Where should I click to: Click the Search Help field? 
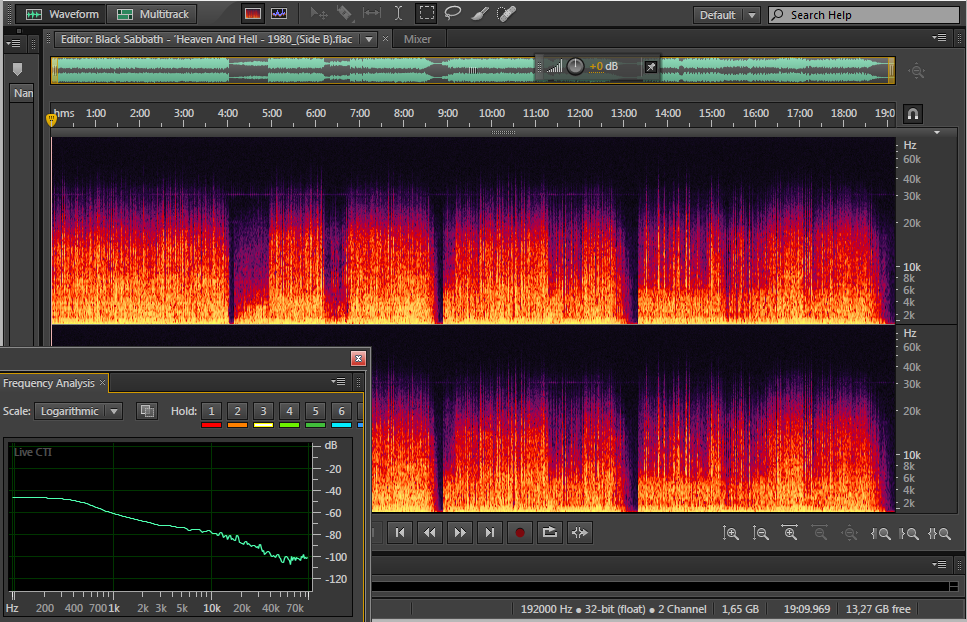click(863, 15)
